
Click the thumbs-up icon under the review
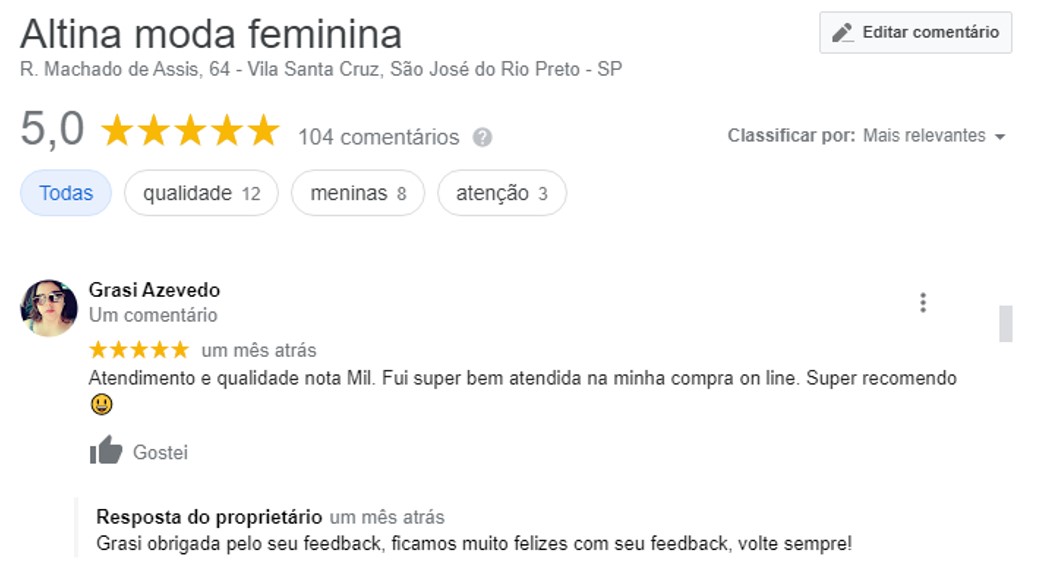click(x=106, y=450)
